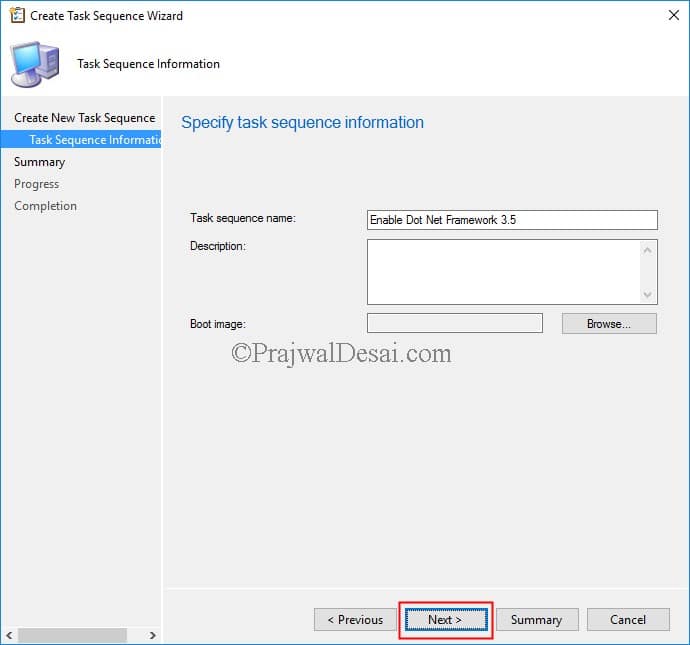Select the Progress step in sidebar
Viewport: 690px width, 645px height.
point(37,184)
